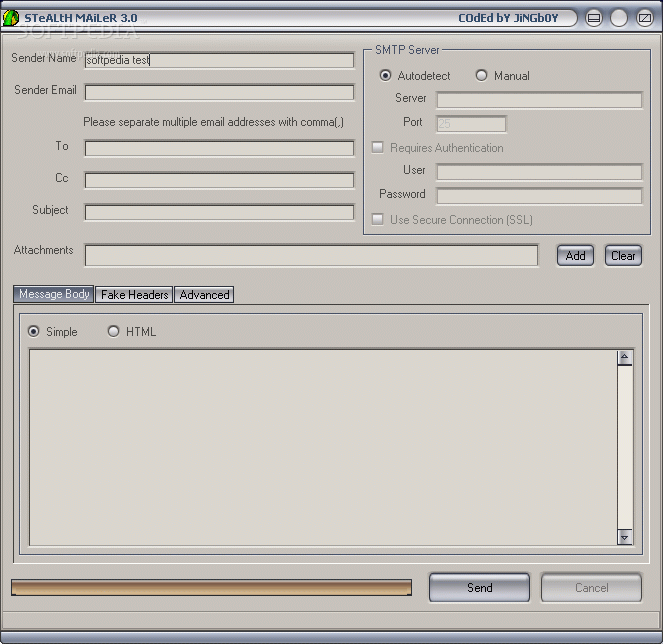Click the Attachments list field
663x644 pixels.
coord(312,256)
